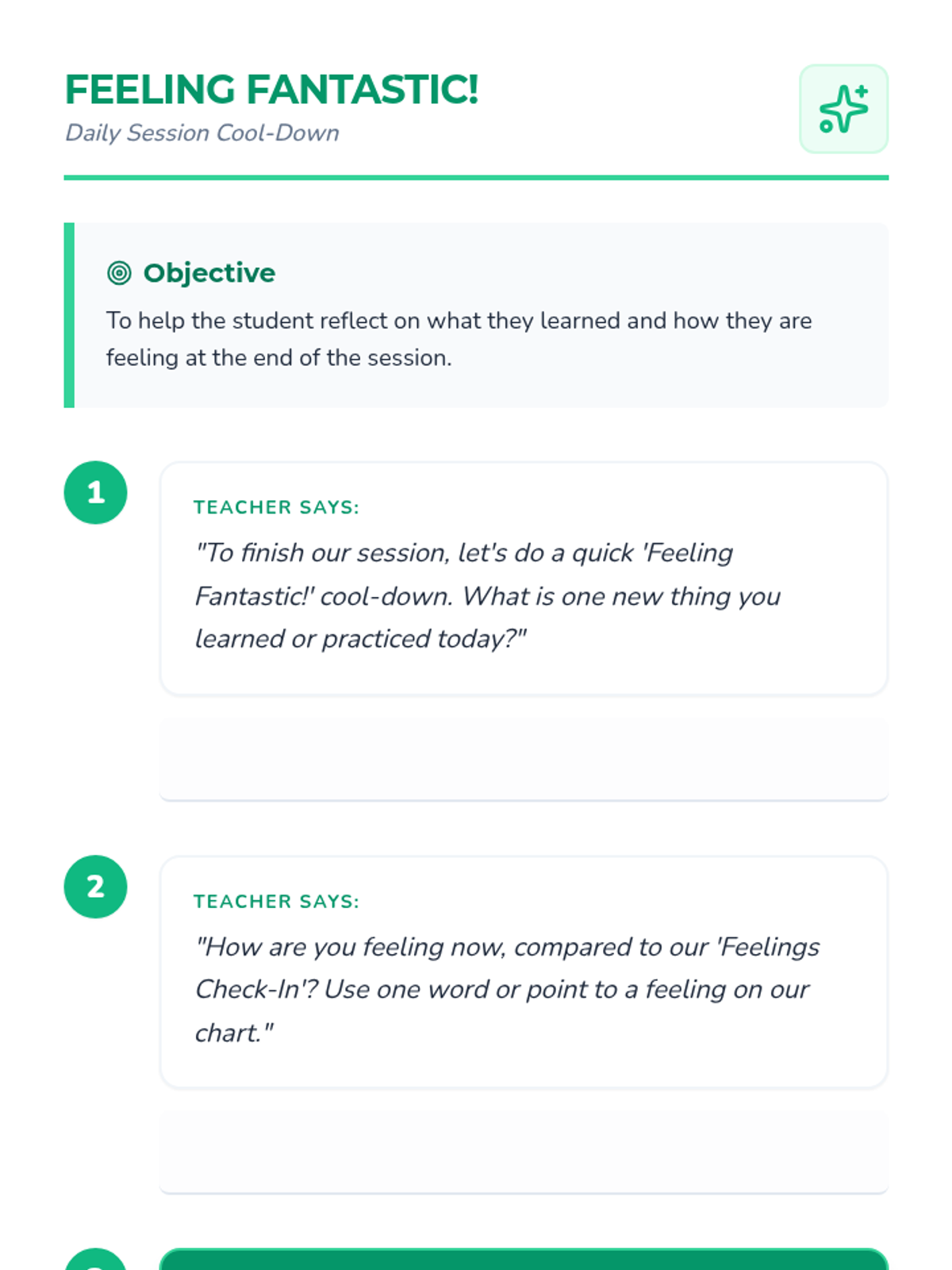Click the 'one new thing you learned' question
This screenshot has height=1270, width=952.
(x=487, y=595)
